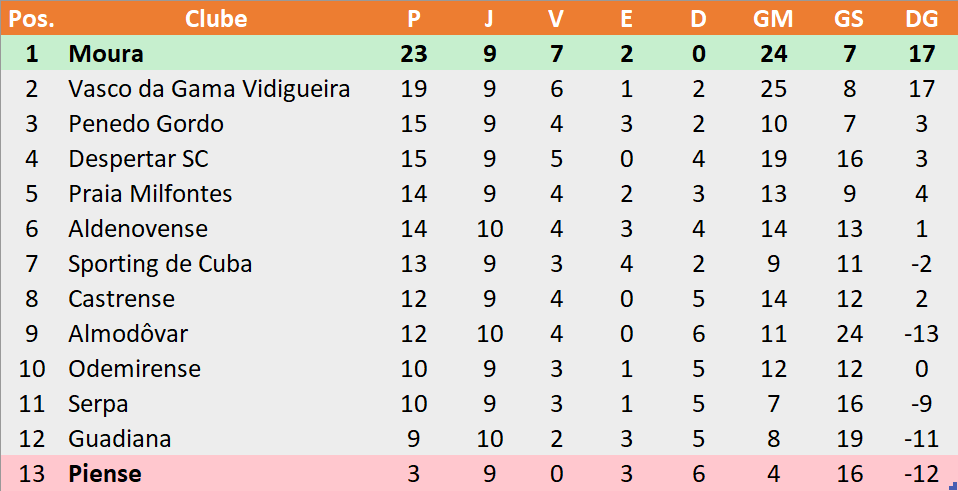Image resolution: width=958 pixels, height=491 pixels.
Task: Click the Pos. column header
Action: pos(32,19)
